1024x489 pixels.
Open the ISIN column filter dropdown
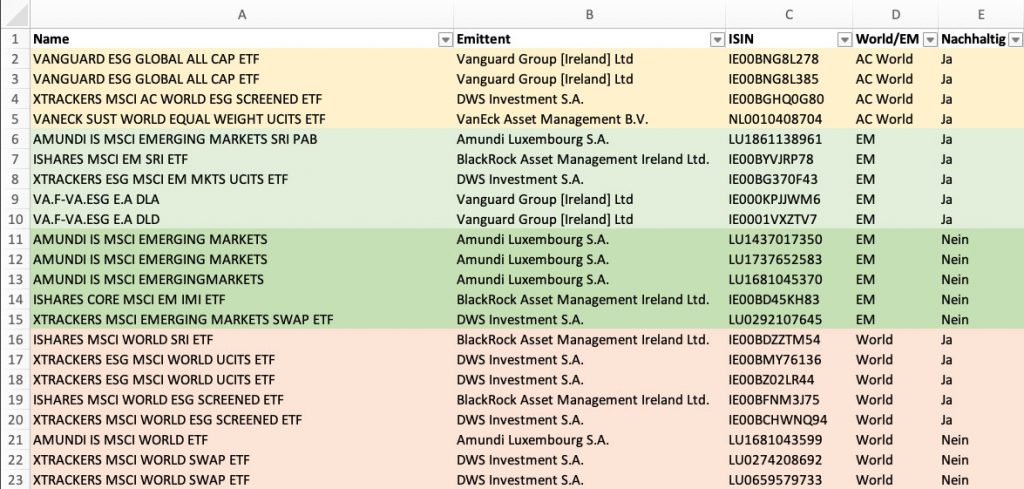[844, 40]
